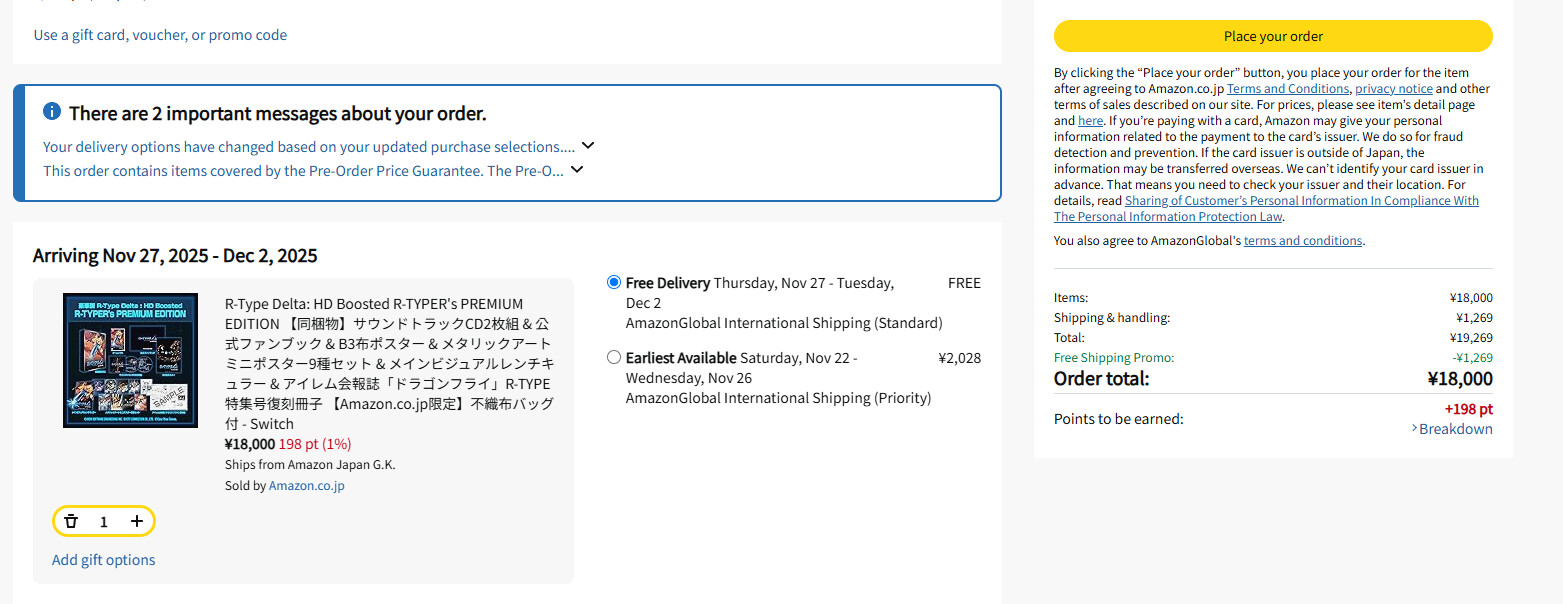
Task: Click the blue info icon in messages box
Action: pyautogui.click(x=52, y=112)
